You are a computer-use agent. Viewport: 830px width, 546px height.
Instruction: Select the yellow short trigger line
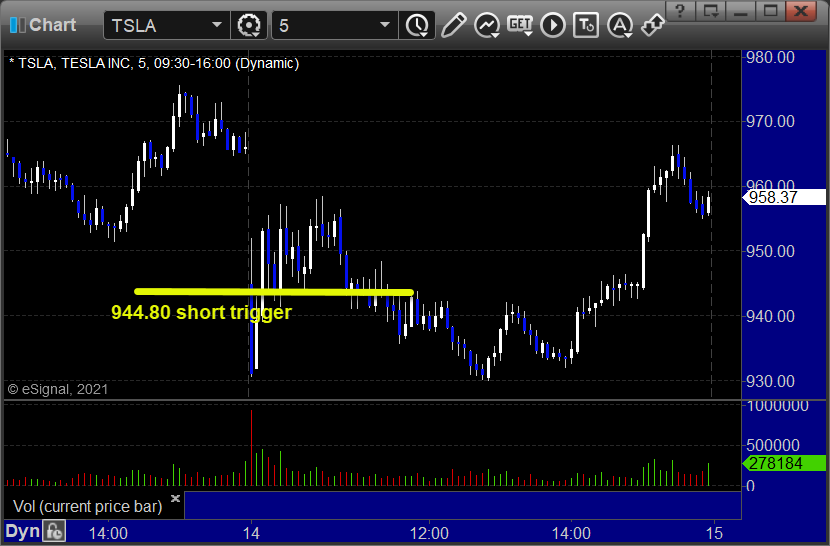[274, 292]
